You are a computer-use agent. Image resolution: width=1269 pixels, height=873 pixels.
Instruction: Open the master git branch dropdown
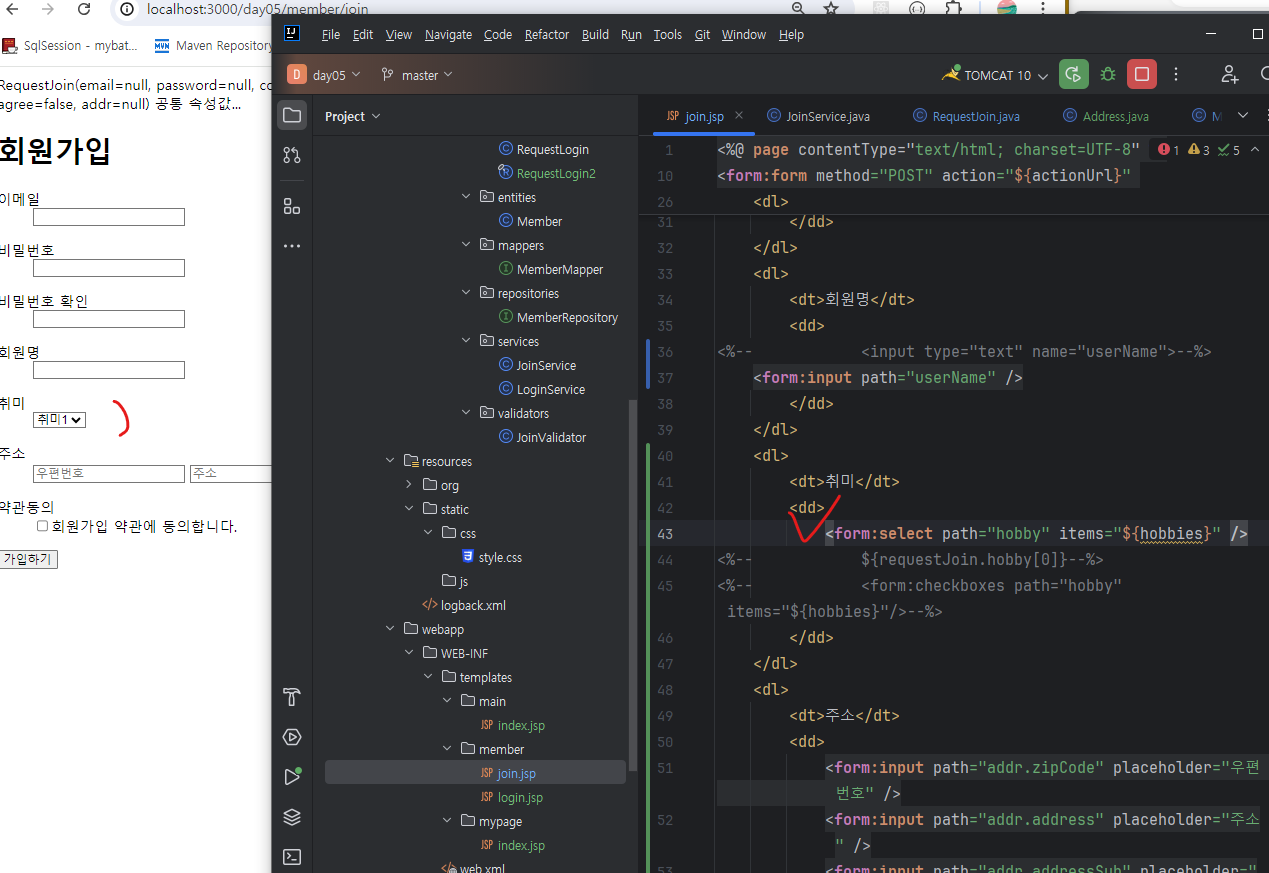tap(416, 75)
